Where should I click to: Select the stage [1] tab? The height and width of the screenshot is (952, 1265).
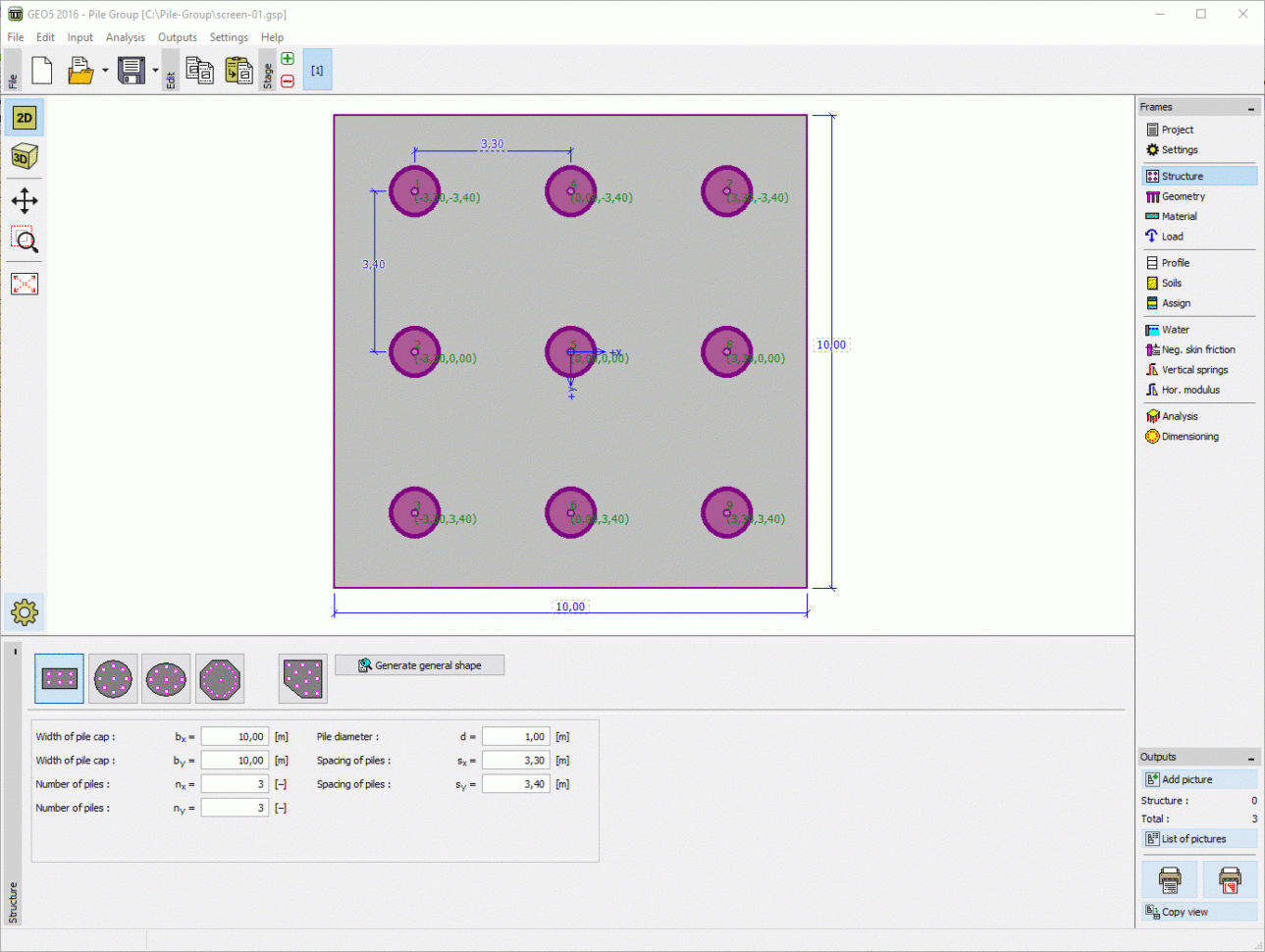pos(317,69)
